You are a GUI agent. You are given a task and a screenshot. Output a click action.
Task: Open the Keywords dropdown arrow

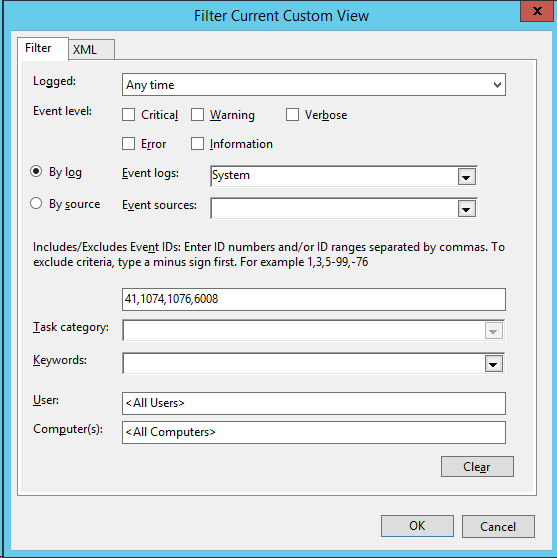tap(493, 364)
